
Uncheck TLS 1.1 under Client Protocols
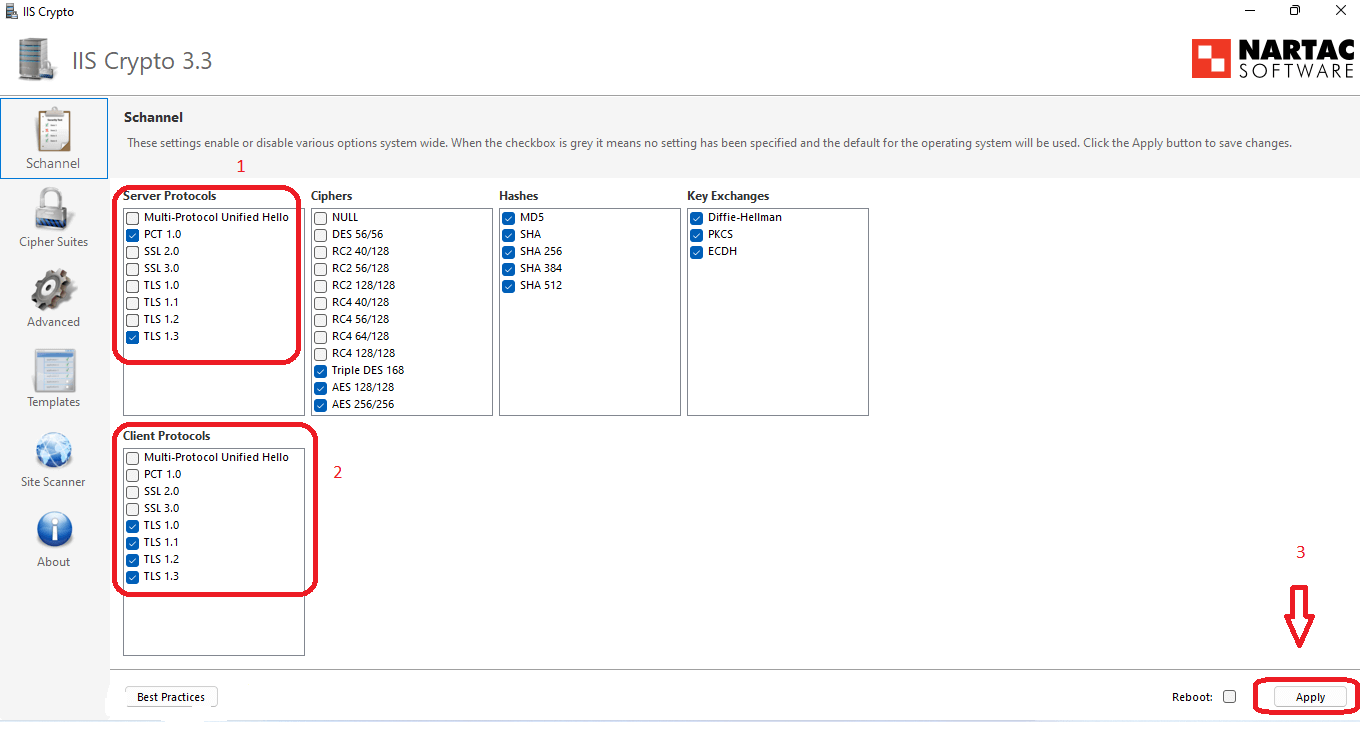133,542
